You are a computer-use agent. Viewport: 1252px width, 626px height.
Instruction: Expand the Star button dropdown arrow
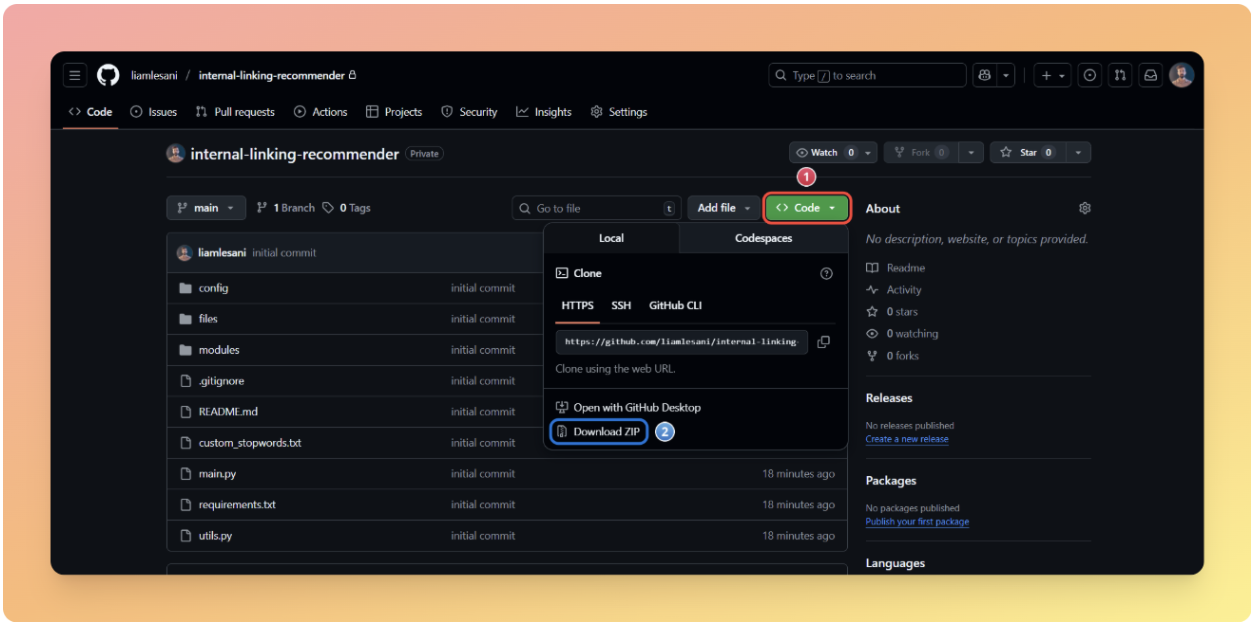click(x=1079, y=151)
